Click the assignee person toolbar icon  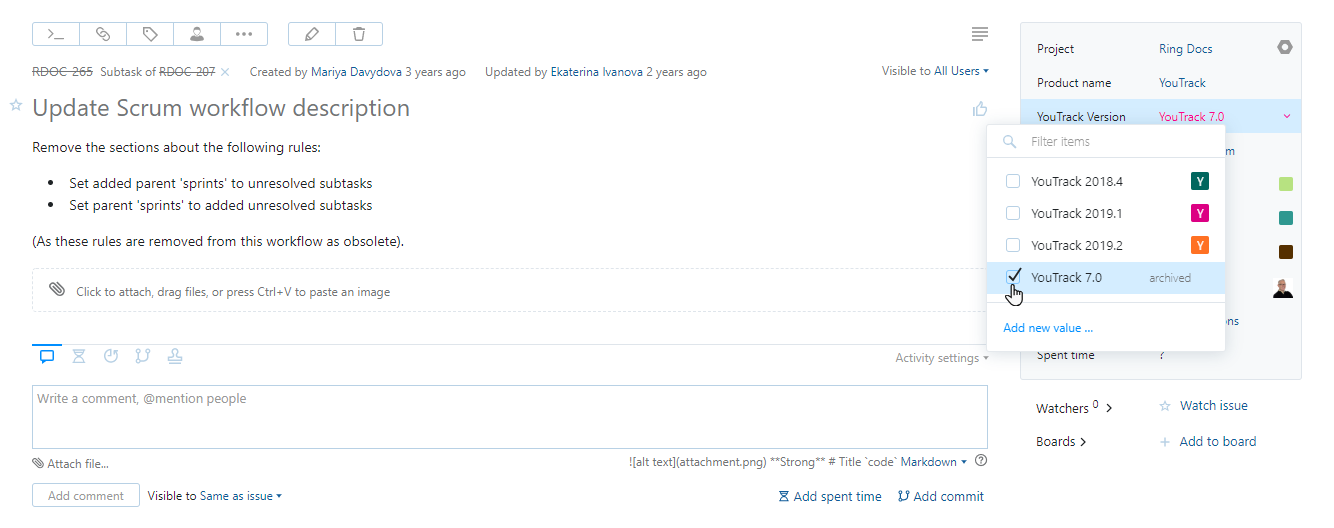[197, 34]
